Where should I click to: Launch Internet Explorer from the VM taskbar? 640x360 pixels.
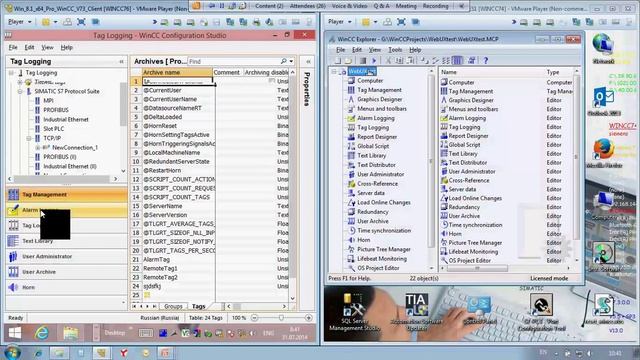[41, 333]
